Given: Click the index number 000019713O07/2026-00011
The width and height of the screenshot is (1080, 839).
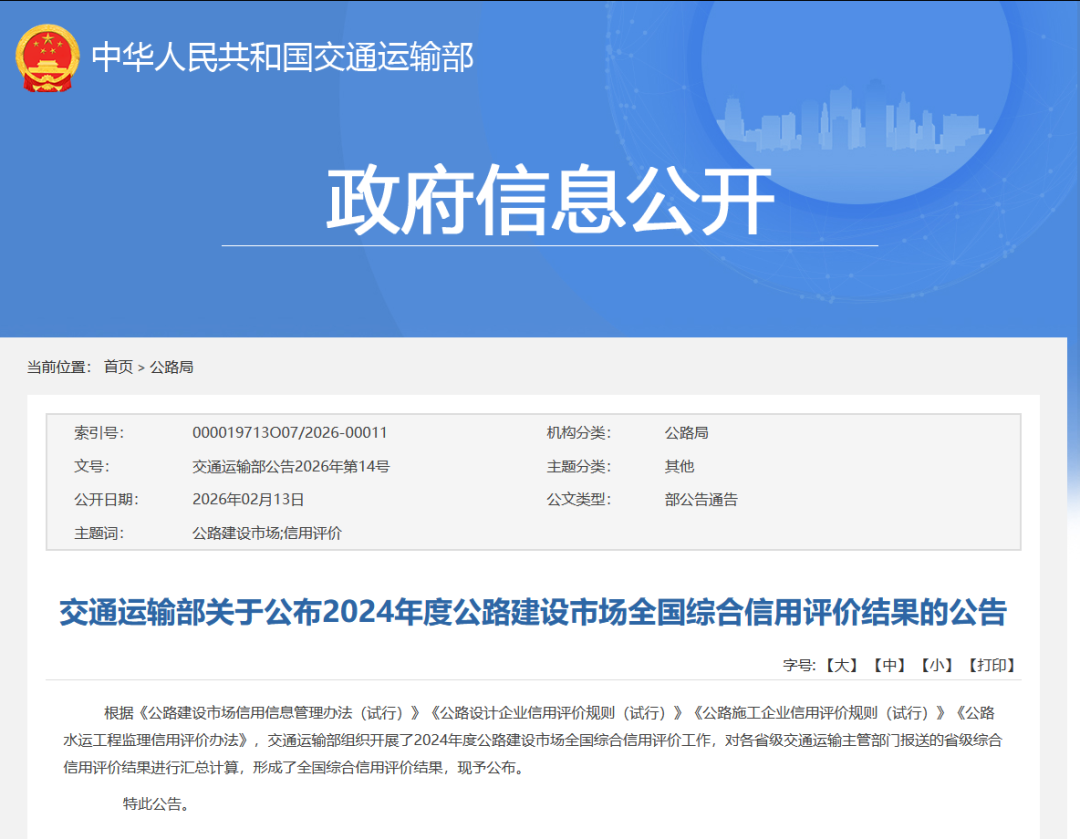Looking at the screenshot, I should 289,433.
